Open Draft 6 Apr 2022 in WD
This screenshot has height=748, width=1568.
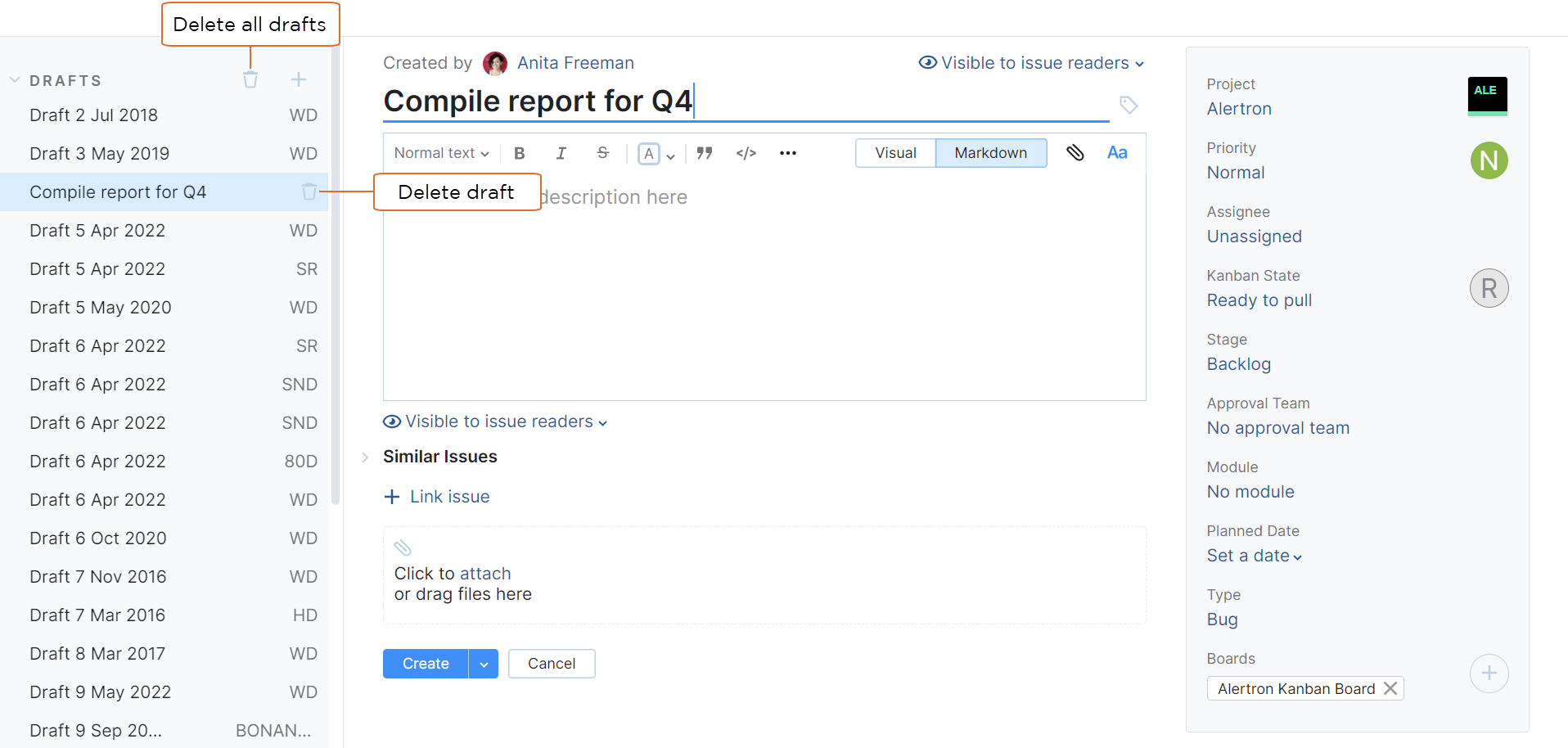[164, 500]
